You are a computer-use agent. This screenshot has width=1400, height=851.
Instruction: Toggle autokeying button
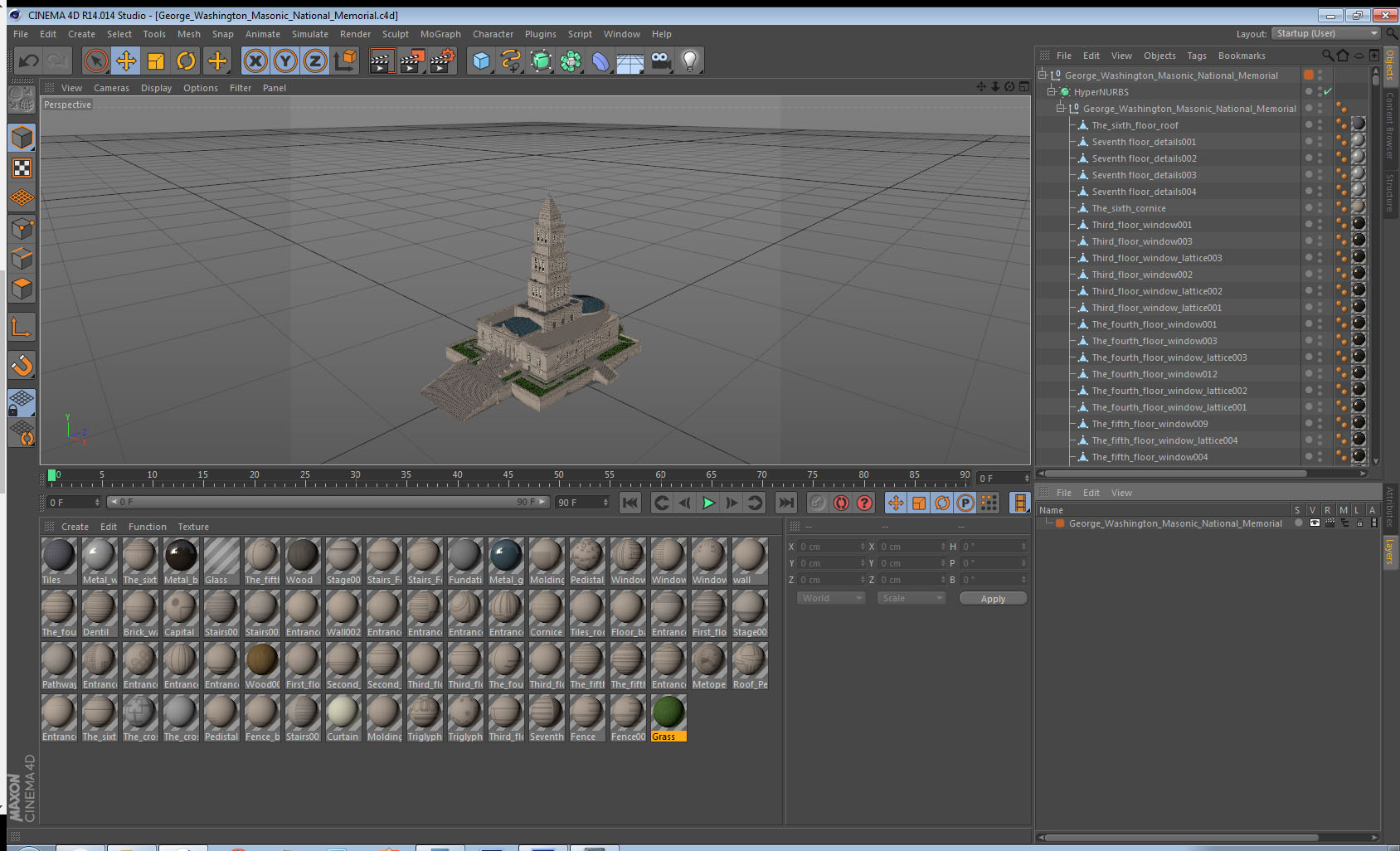841,503
